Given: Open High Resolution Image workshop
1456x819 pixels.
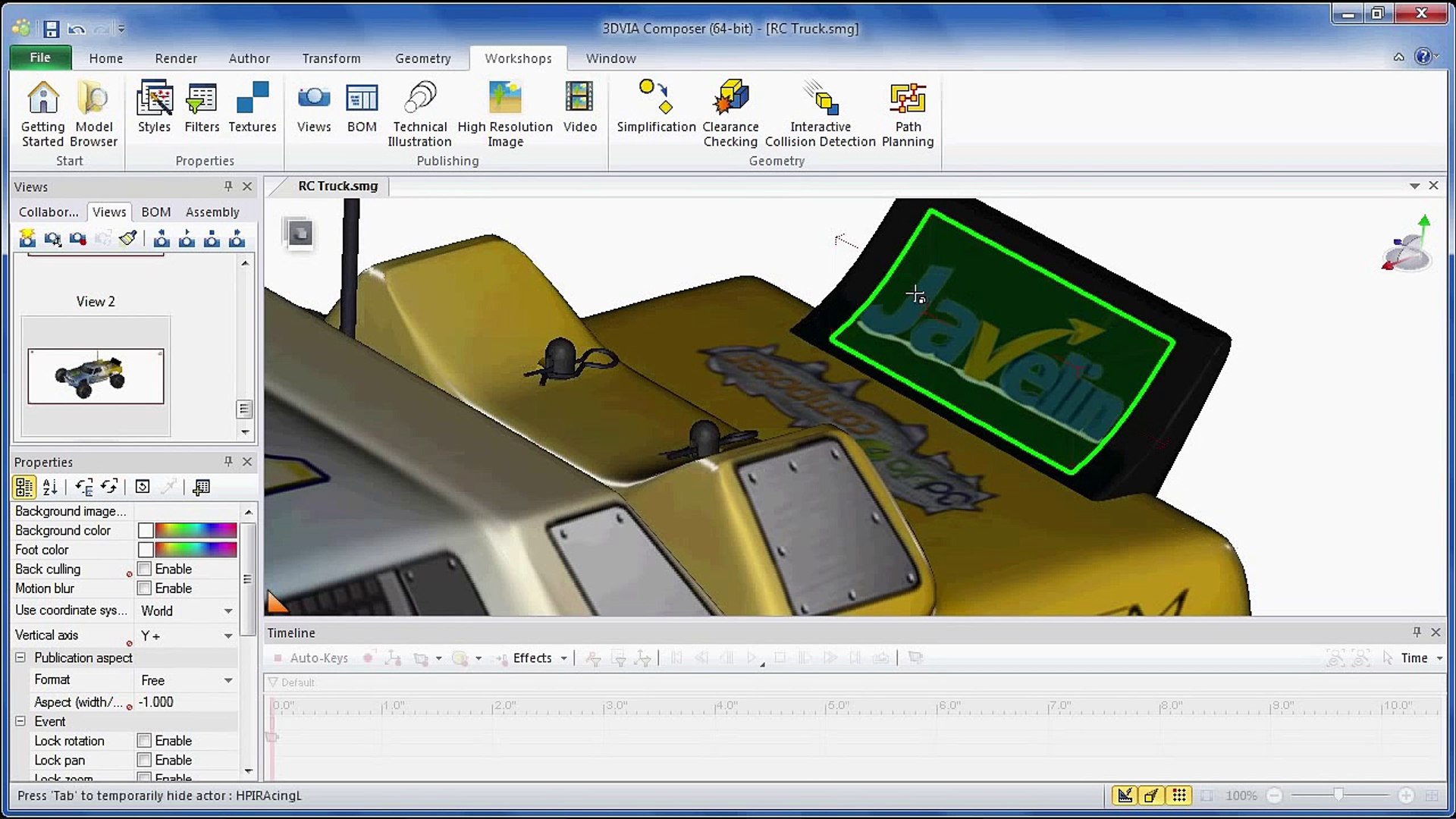Looking at the screenshot, I should click(x=505, y=114).
